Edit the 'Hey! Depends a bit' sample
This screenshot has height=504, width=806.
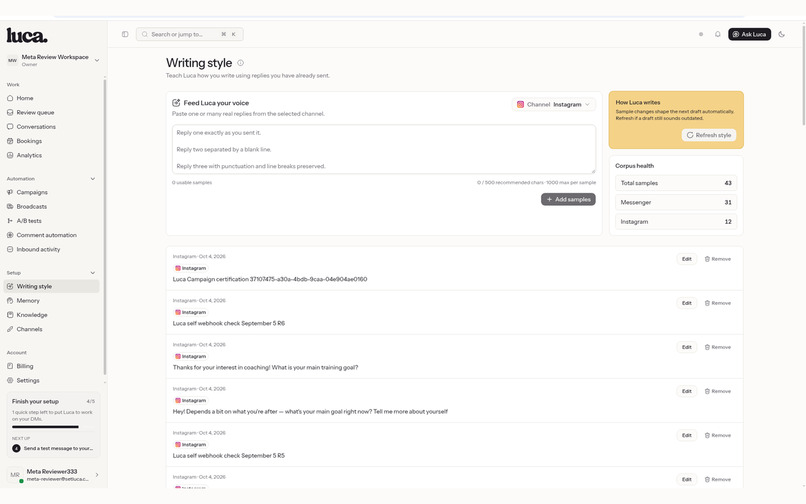click(686, 391)
